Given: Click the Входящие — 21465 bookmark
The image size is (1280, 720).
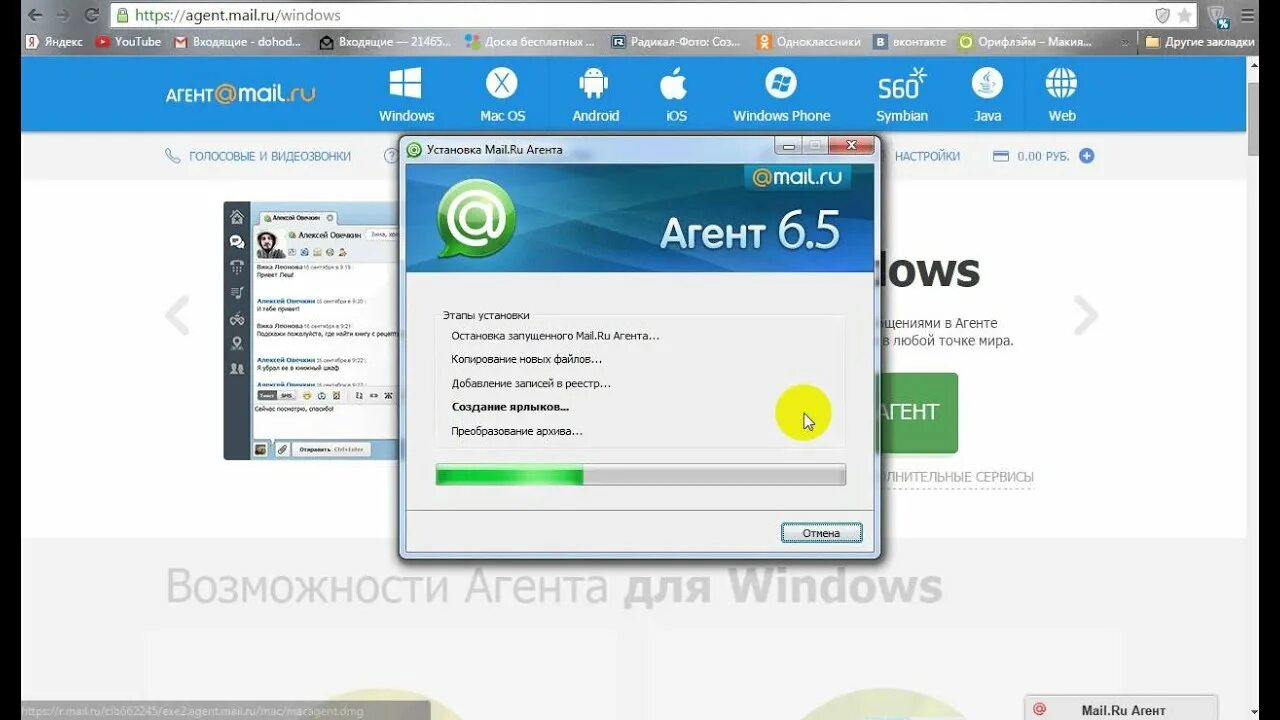Looking at the screenshot, I should (x=385, y=42).
